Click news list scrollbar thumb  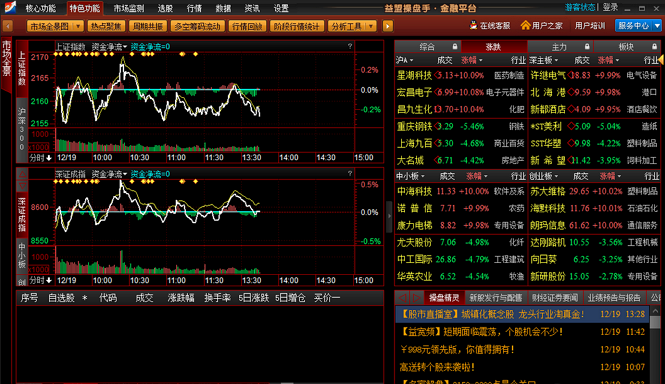coord(655,321)
